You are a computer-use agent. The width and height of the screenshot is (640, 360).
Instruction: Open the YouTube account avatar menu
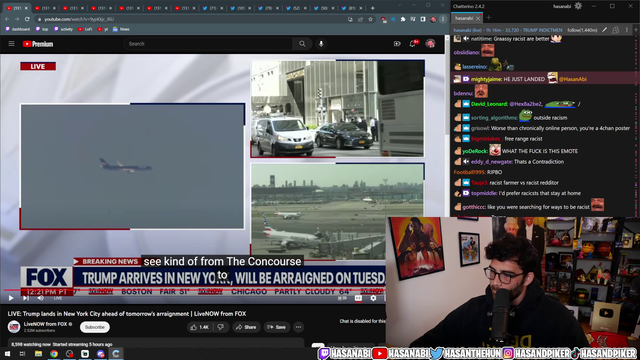click(x=430, y=44)
